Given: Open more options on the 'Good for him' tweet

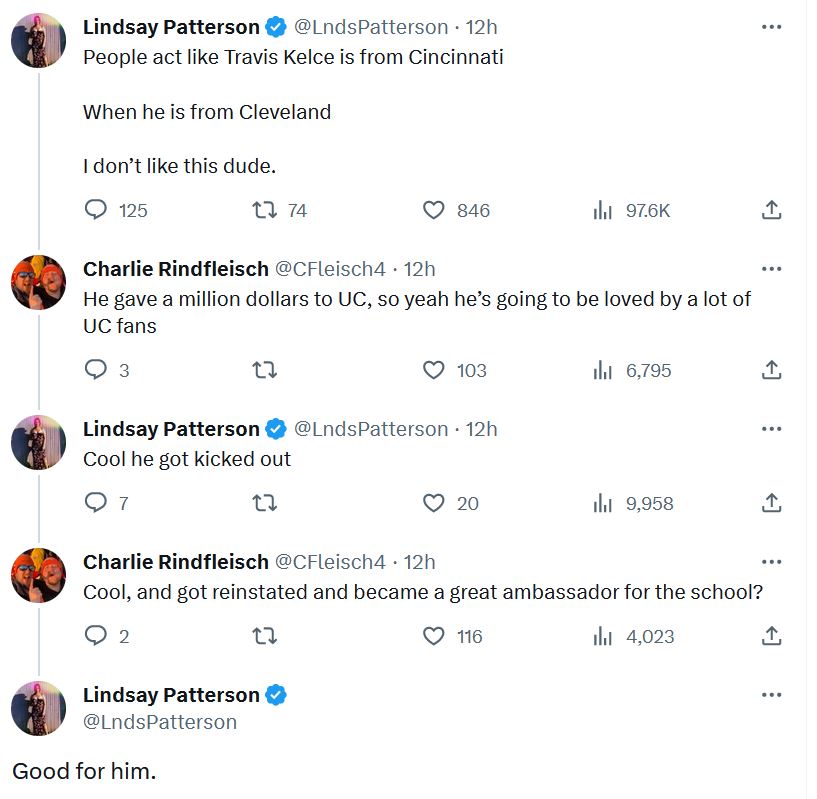Looking at the screenshot, I should [771, 695].
